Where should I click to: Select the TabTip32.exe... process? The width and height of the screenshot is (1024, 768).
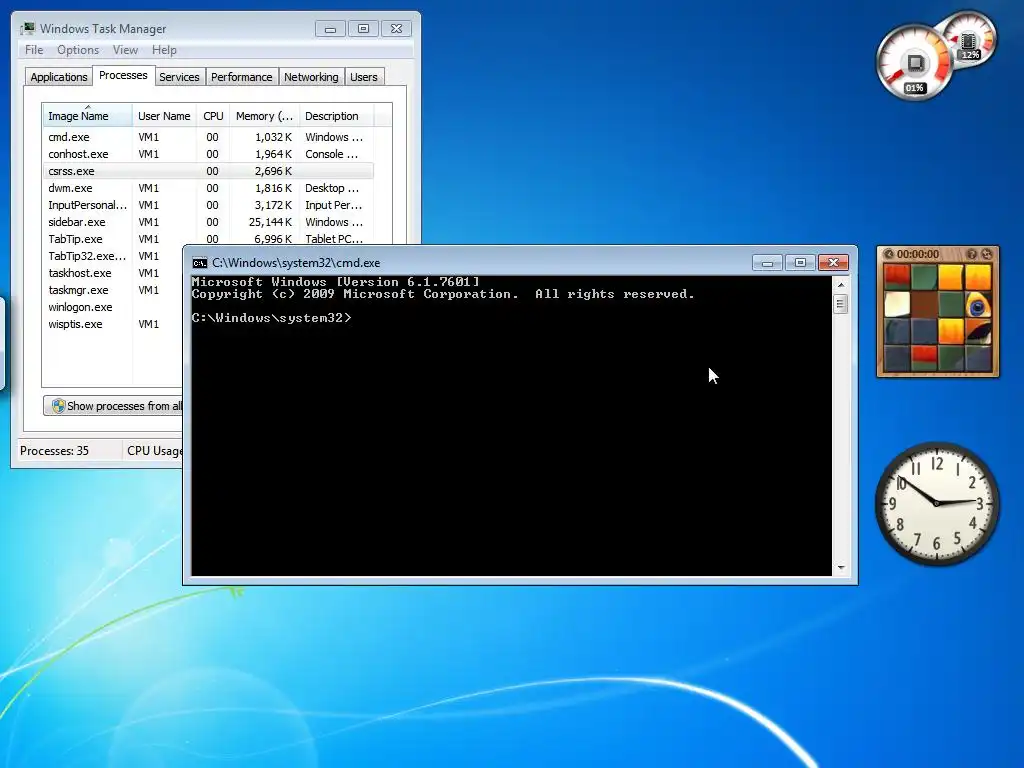tap(112, 256)
